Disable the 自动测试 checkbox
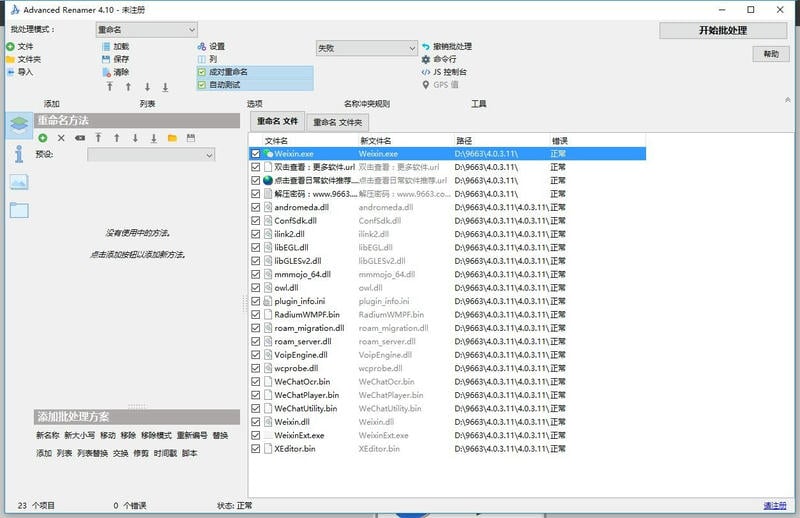 (x=202, y=85)
